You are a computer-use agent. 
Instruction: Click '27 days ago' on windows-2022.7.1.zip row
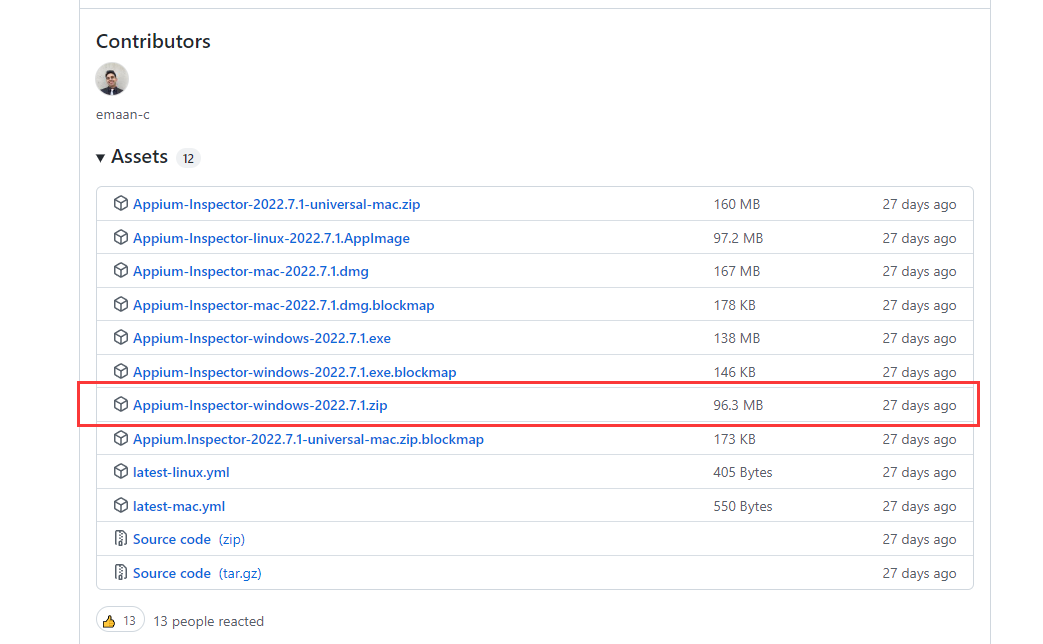919,405
